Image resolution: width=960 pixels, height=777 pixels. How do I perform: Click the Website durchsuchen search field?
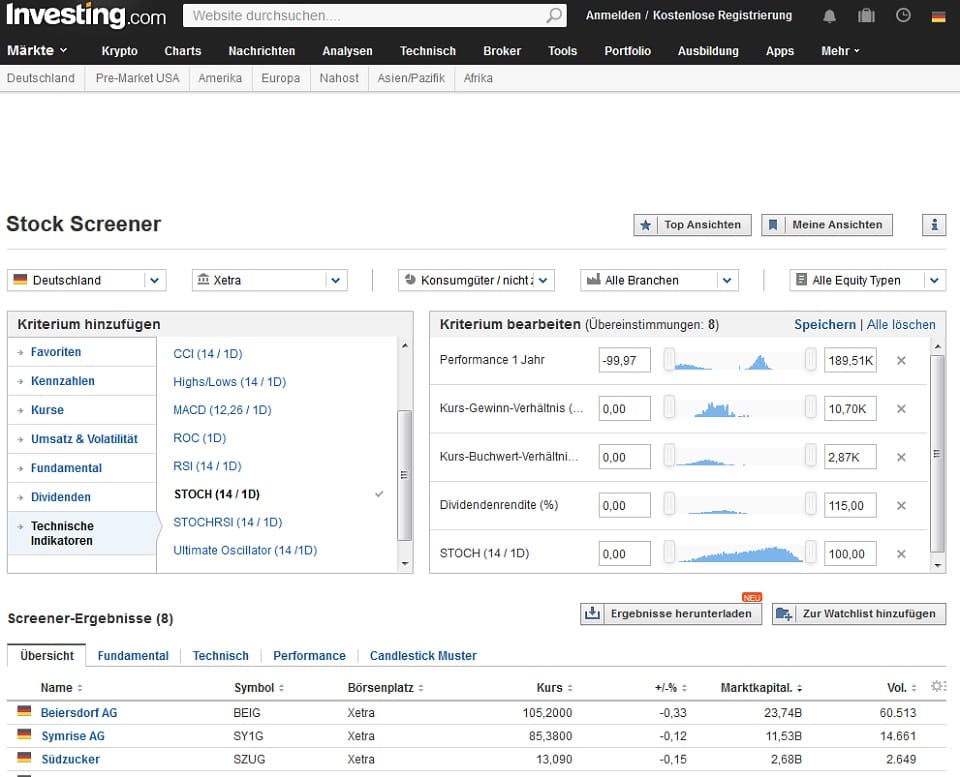coord(365,16)
